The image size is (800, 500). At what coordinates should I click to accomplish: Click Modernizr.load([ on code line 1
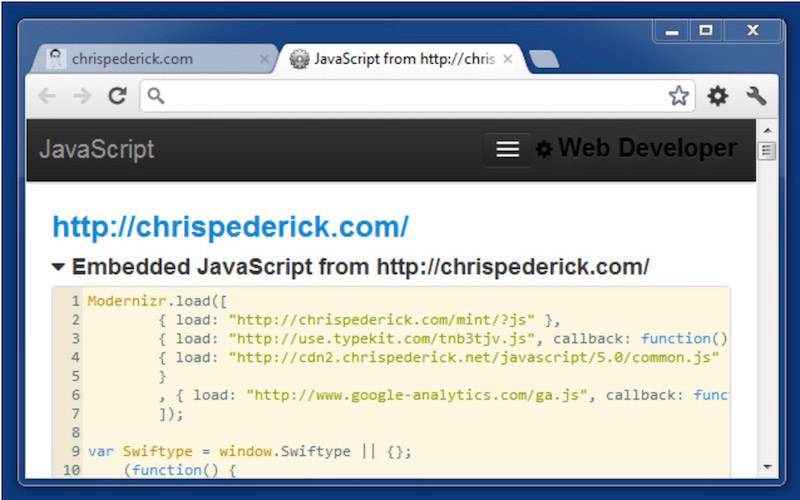(158, 301)
